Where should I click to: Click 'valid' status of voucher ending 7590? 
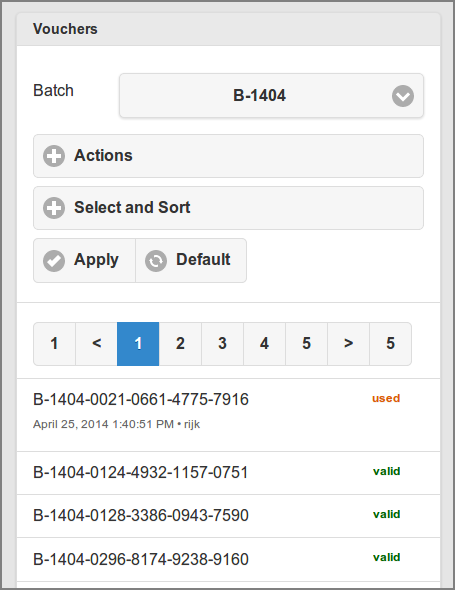tap(387, 514)
